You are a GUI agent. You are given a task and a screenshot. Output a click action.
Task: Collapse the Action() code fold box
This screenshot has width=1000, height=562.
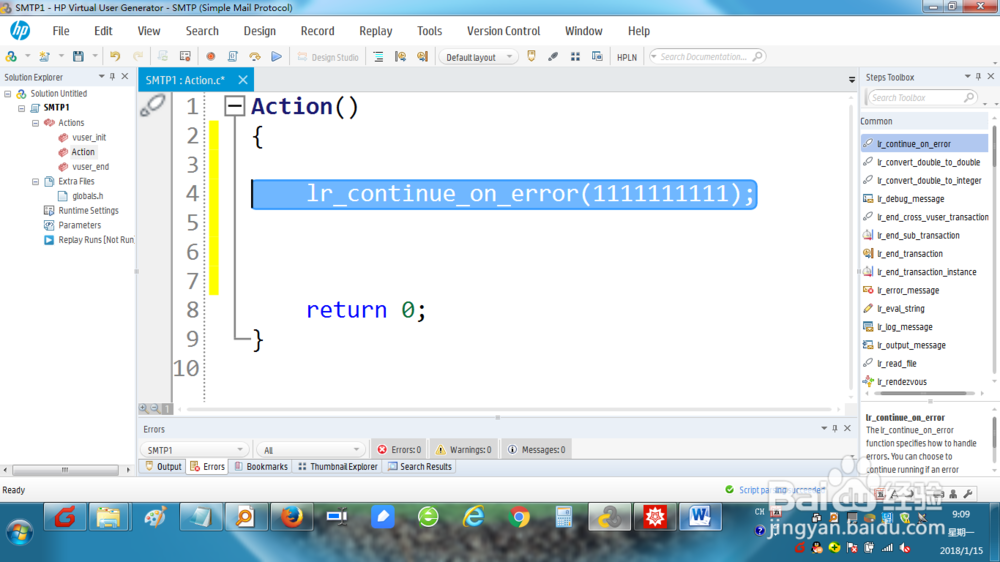click(x=235, y=106)
